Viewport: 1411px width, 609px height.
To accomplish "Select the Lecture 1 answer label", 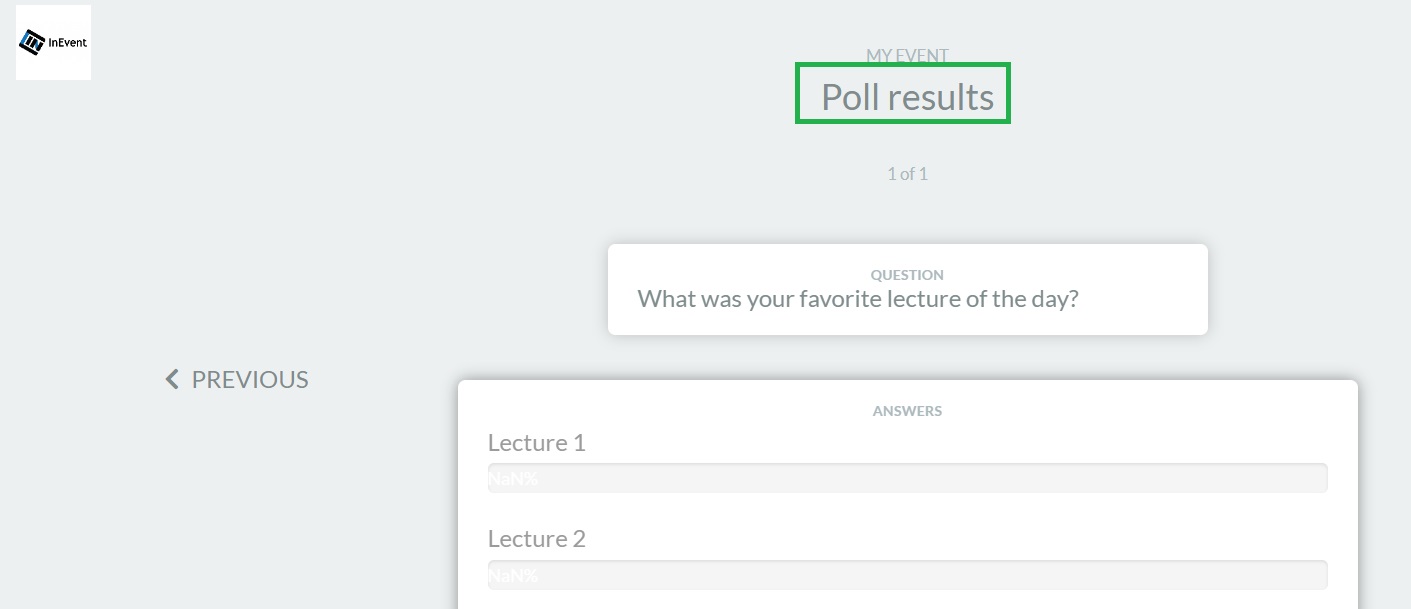I will [x=536, y=442].
